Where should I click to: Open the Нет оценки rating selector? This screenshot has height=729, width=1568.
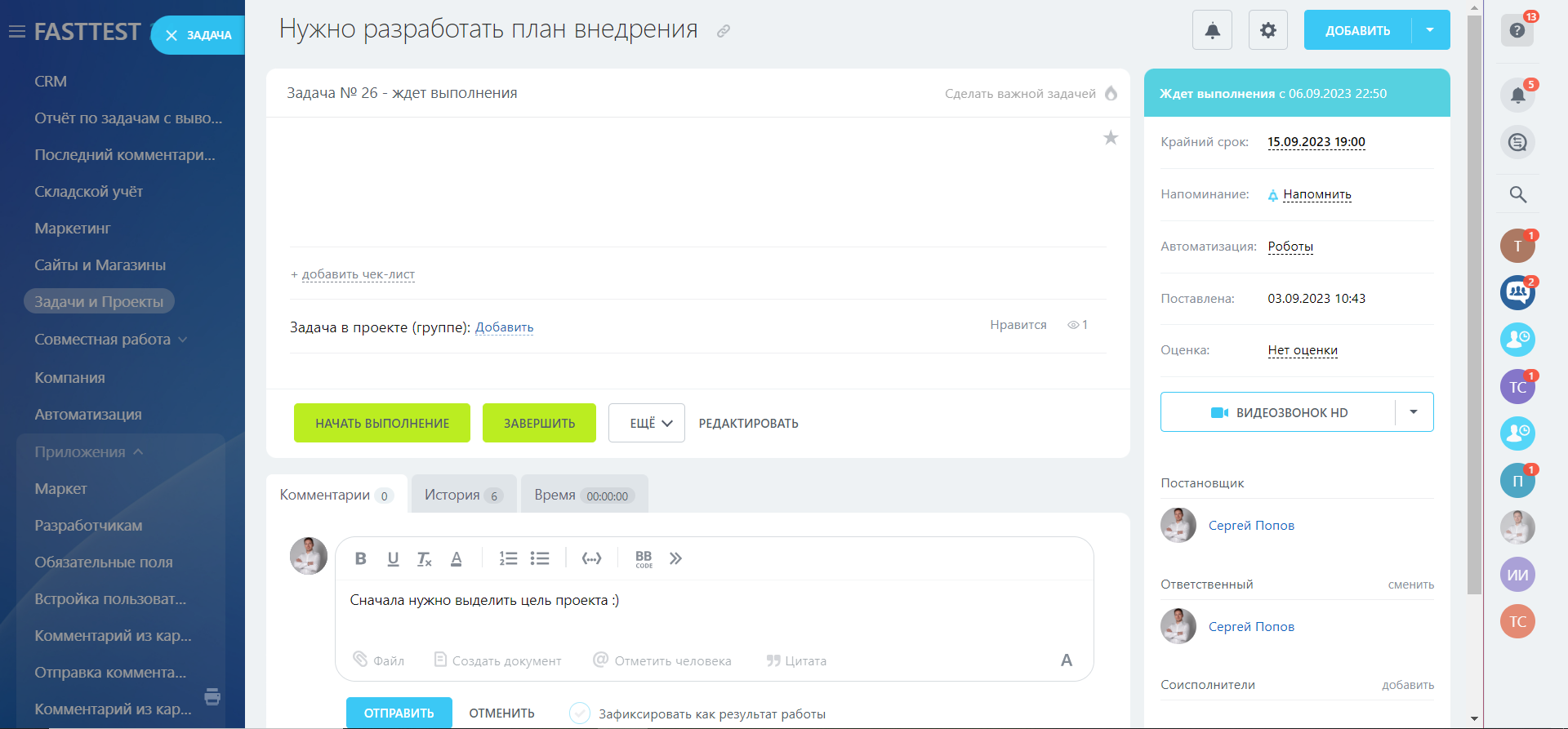(x=1303, y=350)
